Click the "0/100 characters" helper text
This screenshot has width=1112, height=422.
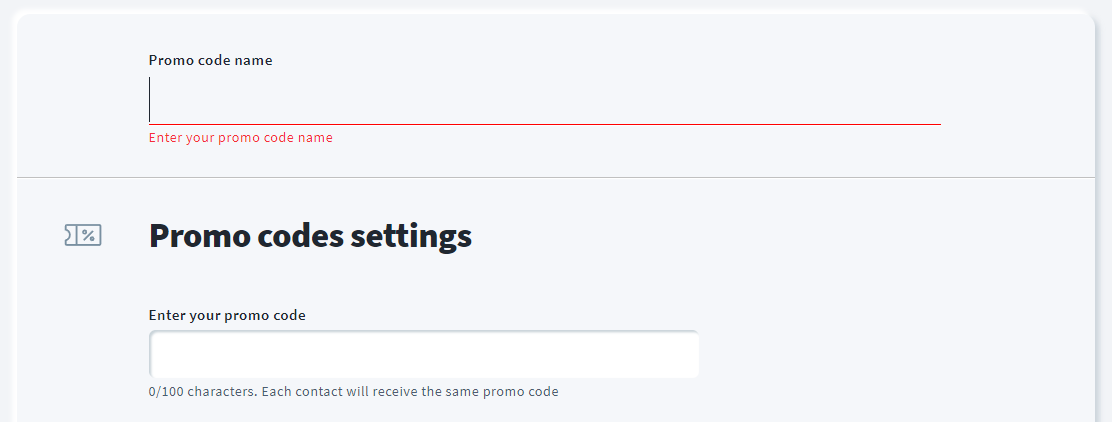pyautogui.click(x=202, y=392)
